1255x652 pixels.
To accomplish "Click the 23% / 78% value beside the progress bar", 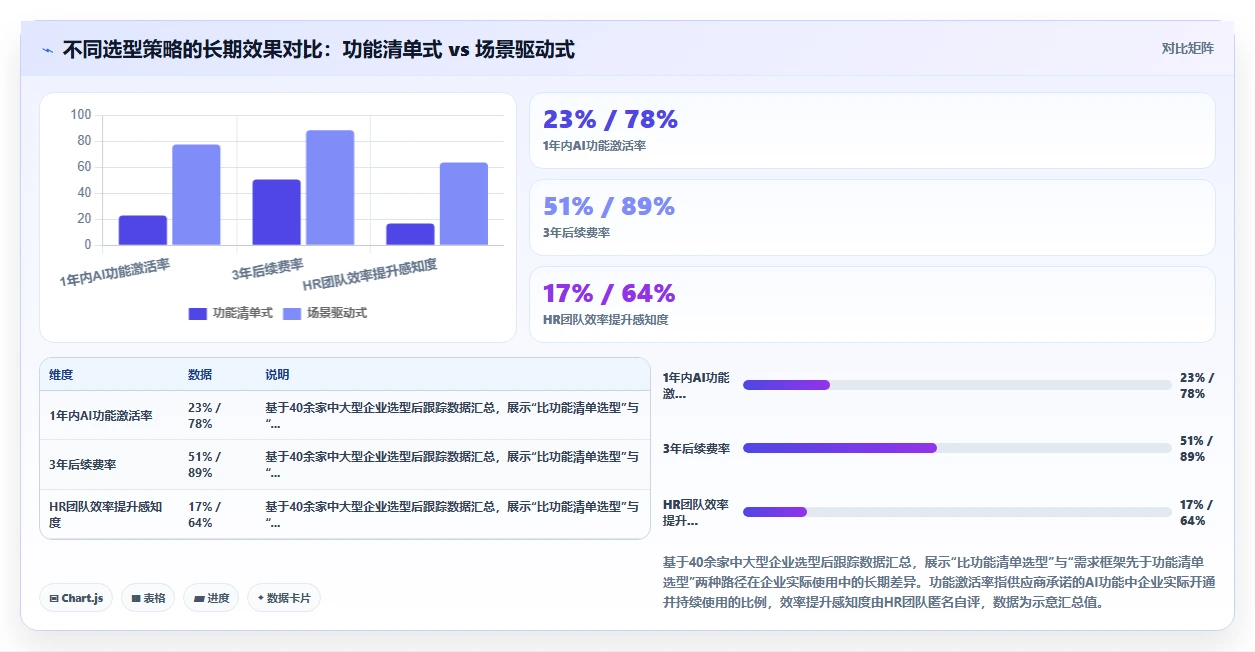I will click(x=1197, y=385).
